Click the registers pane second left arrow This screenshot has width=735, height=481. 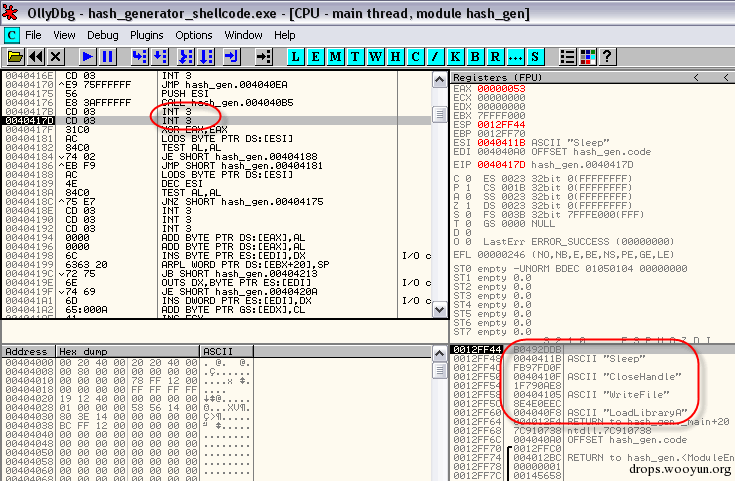[726, 77]
